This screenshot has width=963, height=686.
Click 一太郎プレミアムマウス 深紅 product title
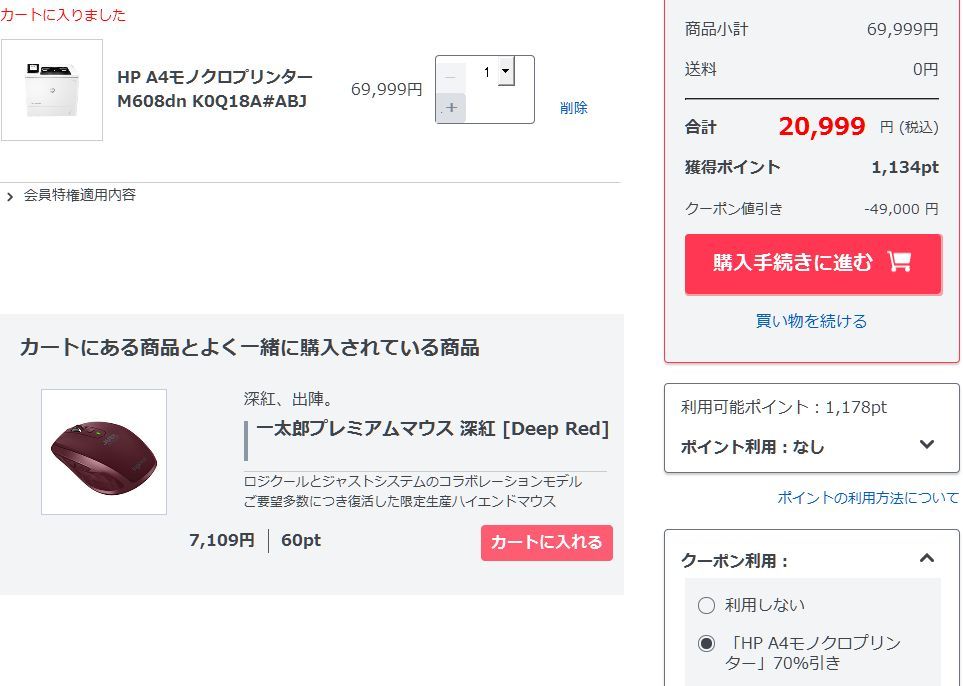tap(432, 429)
